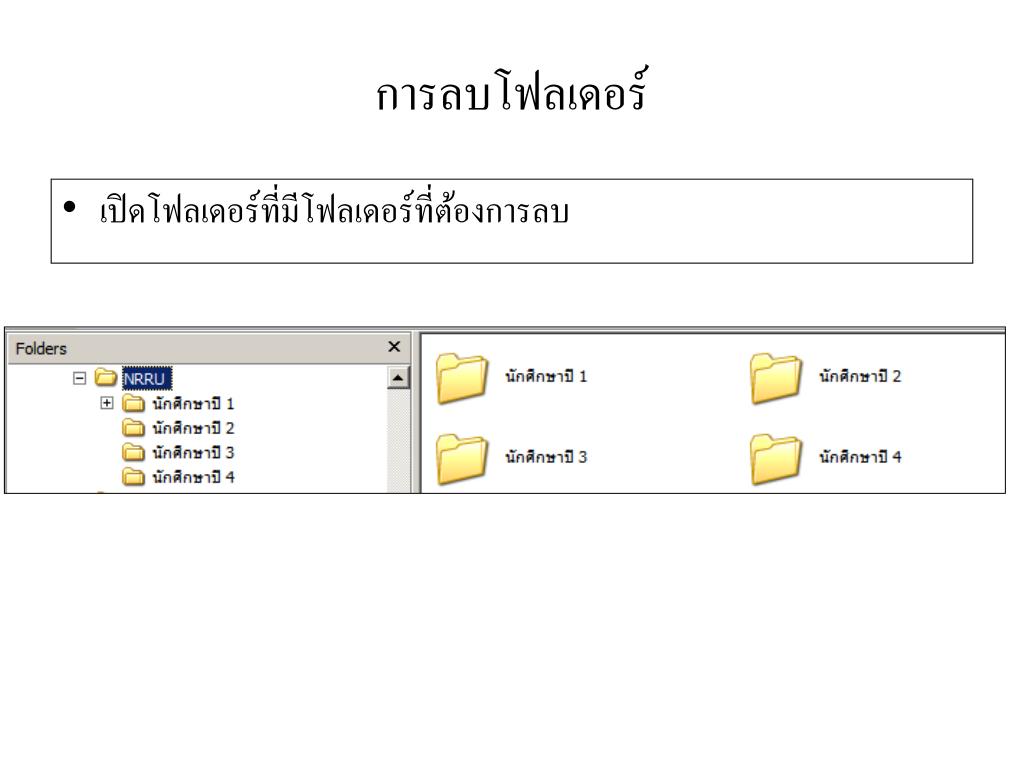Close the Folders pane with X
The image size is (1024, 768).
coord(394,347)
